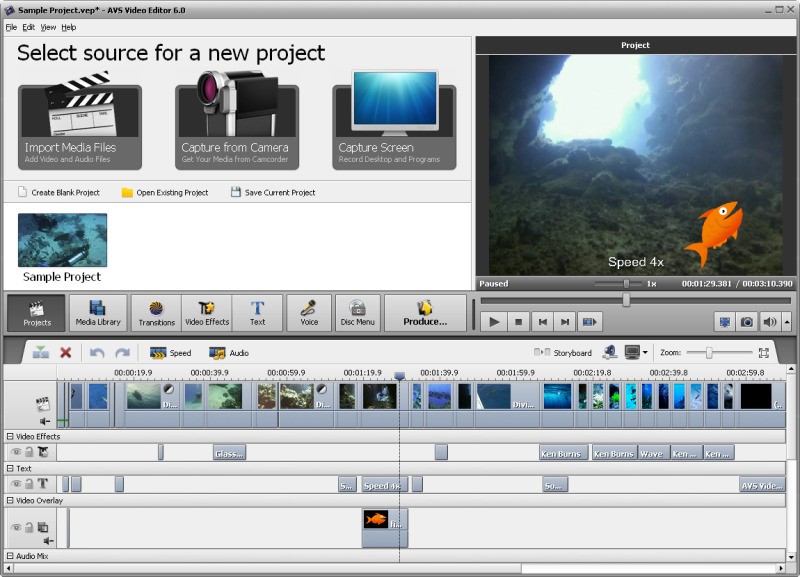Collapse the Video Overlay track
Screen dimensions: 800x577
tap(13, 499)
